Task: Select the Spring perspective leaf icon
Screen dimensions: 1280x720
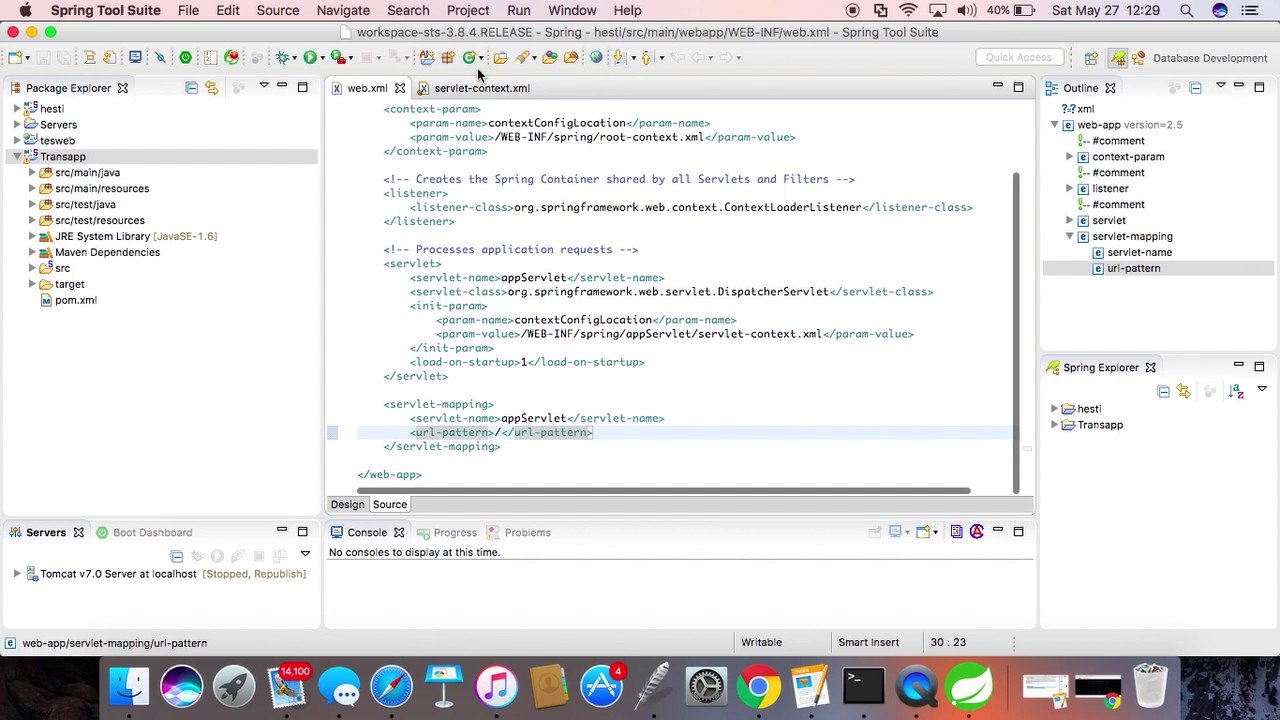Action: (x=1117, y=58)
